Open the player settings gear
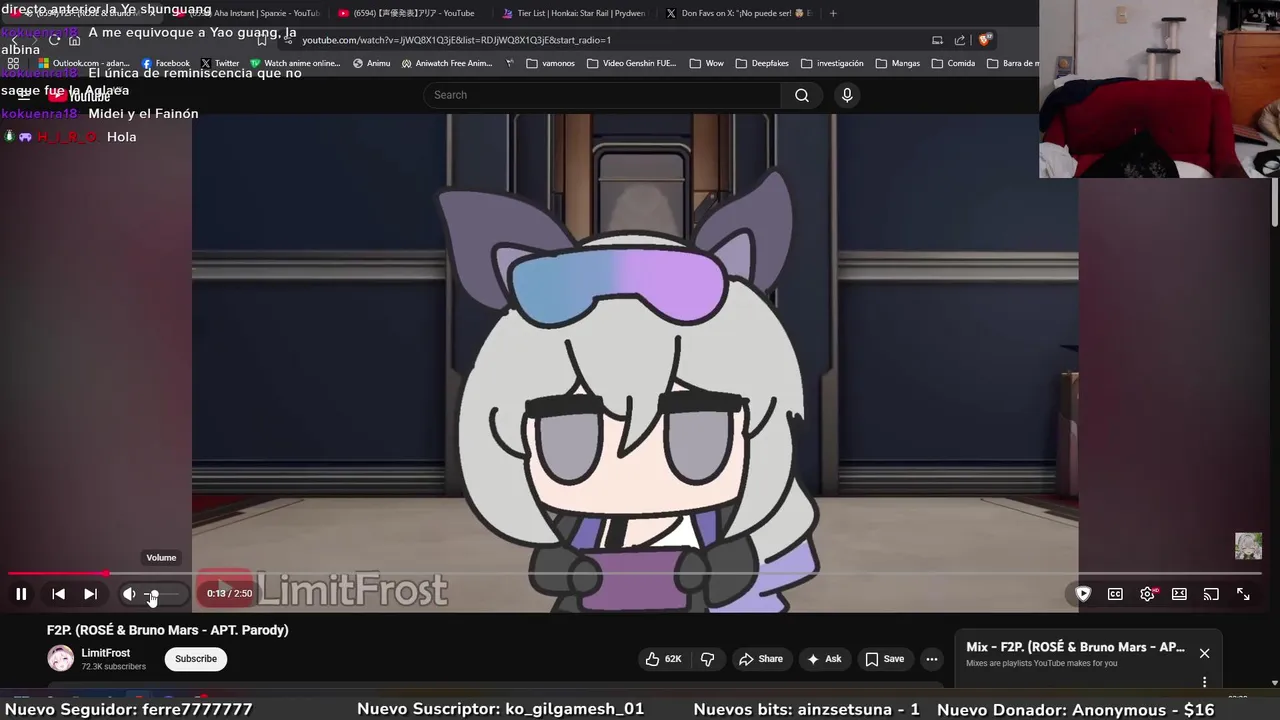 1147,594
